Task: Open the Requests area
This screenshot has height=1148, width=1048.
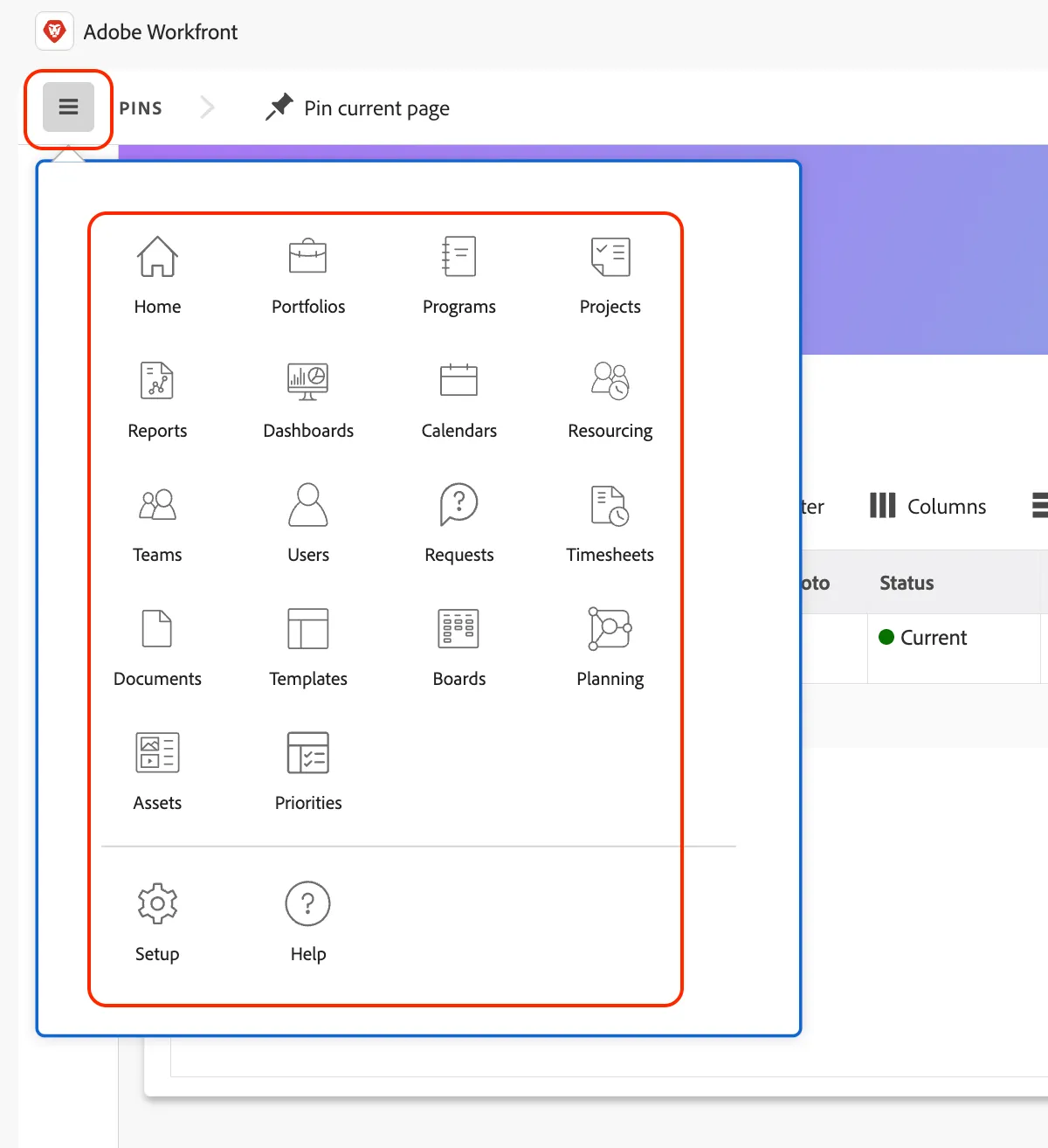Action: [459, 523]
